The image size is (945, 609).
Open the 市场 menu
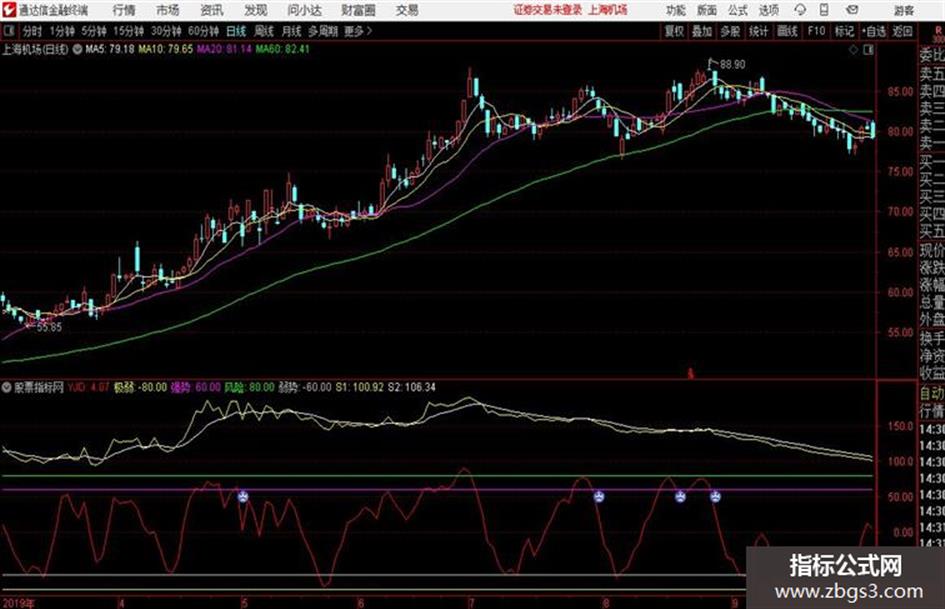tap(168, 10)
